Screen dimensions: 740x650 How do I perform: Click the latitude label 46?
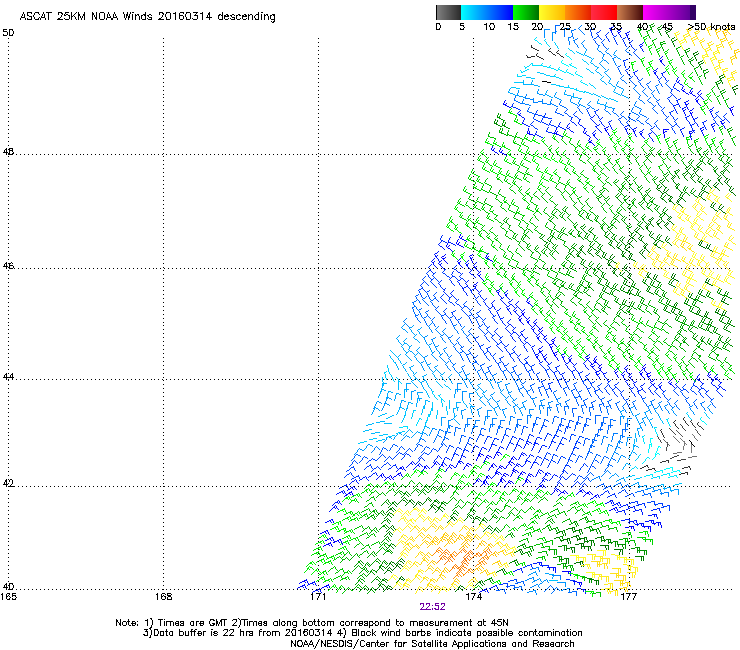coord(8,266)
